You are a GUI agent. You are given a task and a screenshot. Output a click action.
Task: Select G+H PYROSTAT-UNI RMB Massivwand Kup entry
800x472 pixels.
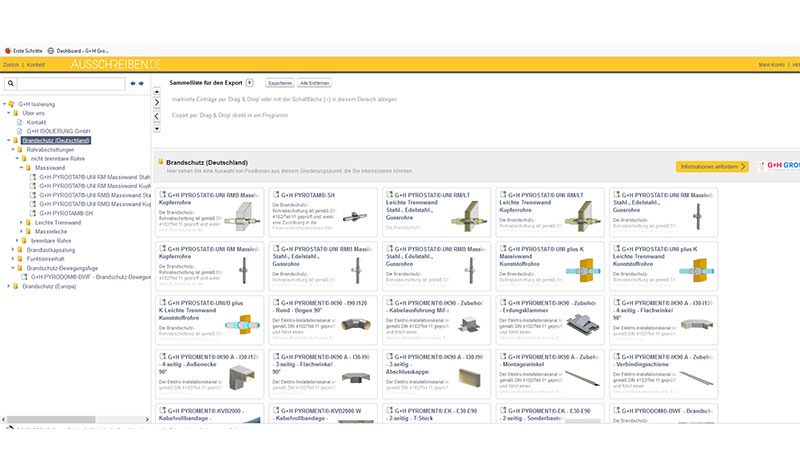[95, 204]
